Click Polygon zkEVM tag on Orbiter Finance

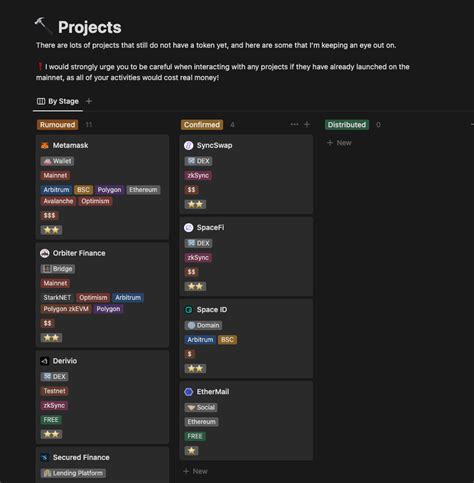[66, 309]
